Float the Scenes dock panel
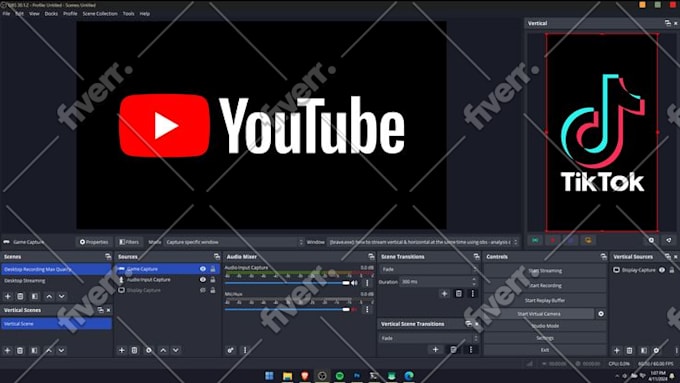Image resolution: width=680 pixels, height=383 pixels. tap(108, 257)
